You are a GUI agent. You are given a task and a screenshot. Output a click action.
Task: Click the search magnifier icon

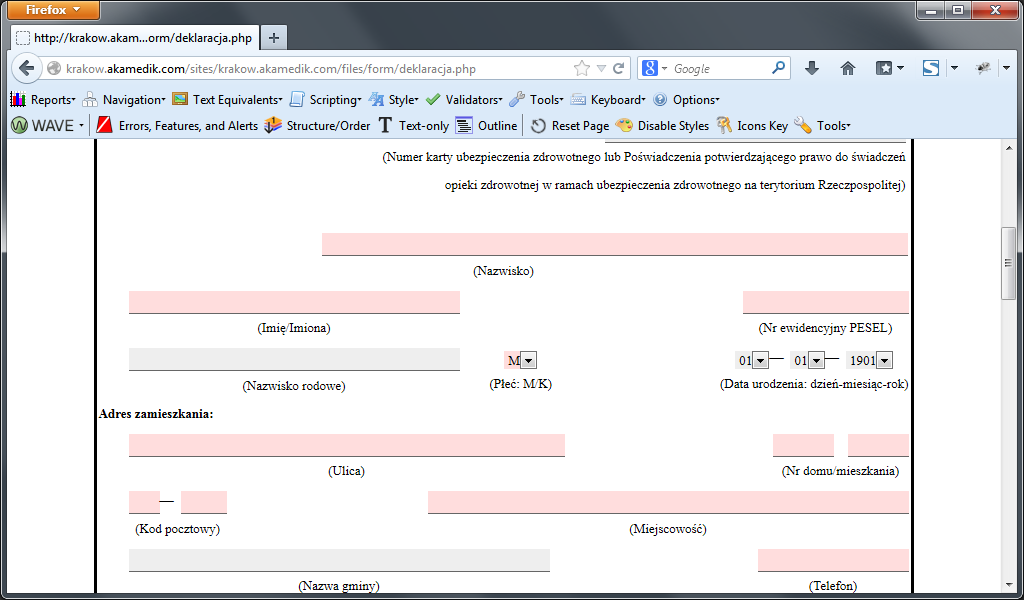(x=778, y=68)
